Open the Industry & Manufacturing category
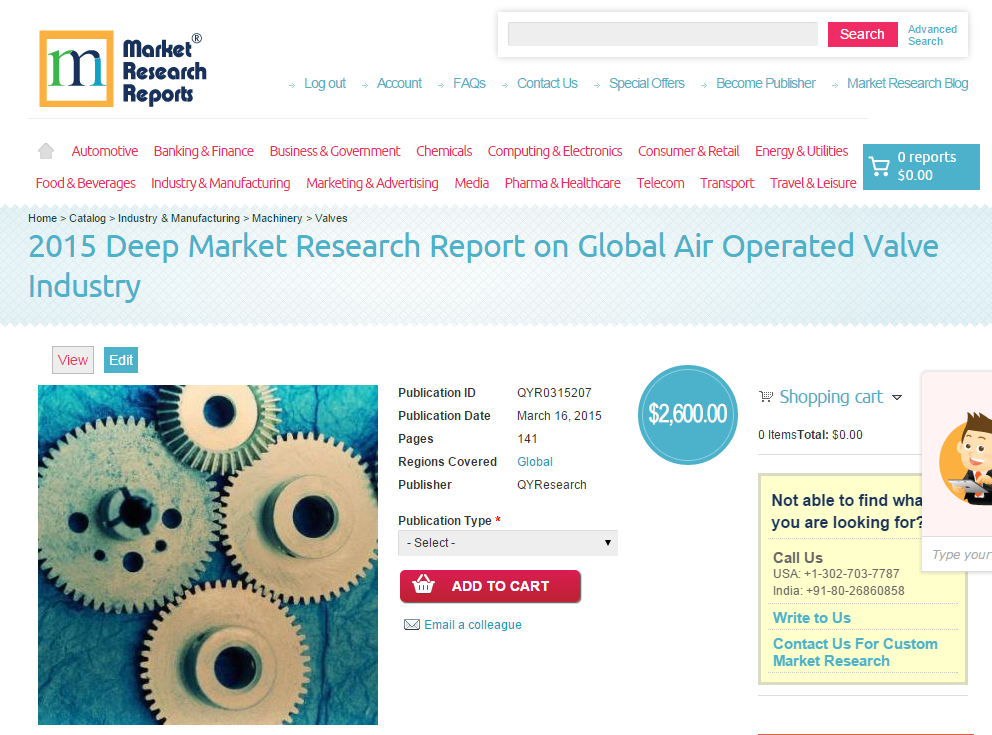Image resolution: width=992 pixels, height=735 pixels. click(220, 183)
